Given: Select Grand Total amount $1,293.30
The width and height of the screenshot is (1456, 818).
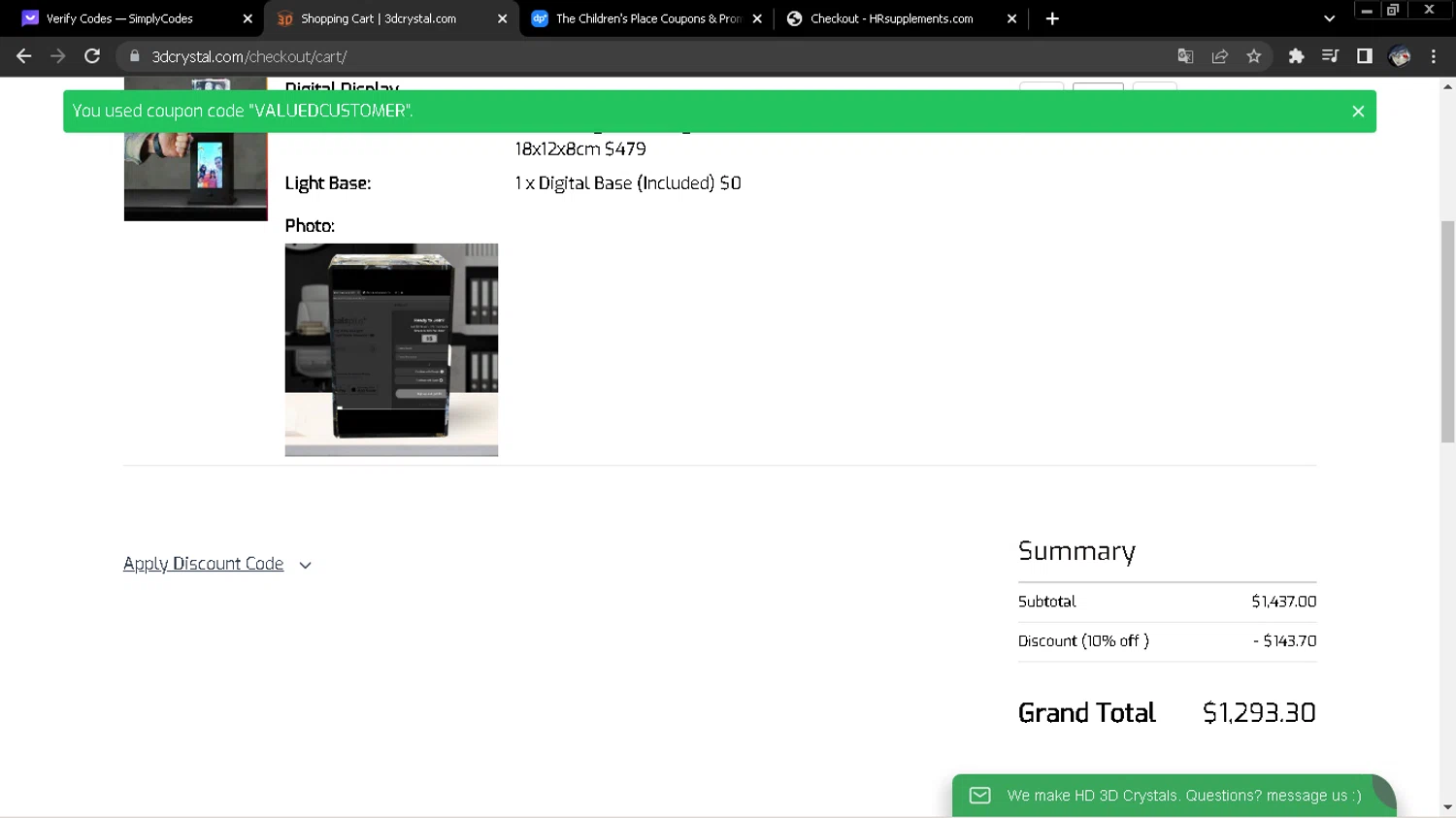Looking at the screenshot, I should point(1259,713).
